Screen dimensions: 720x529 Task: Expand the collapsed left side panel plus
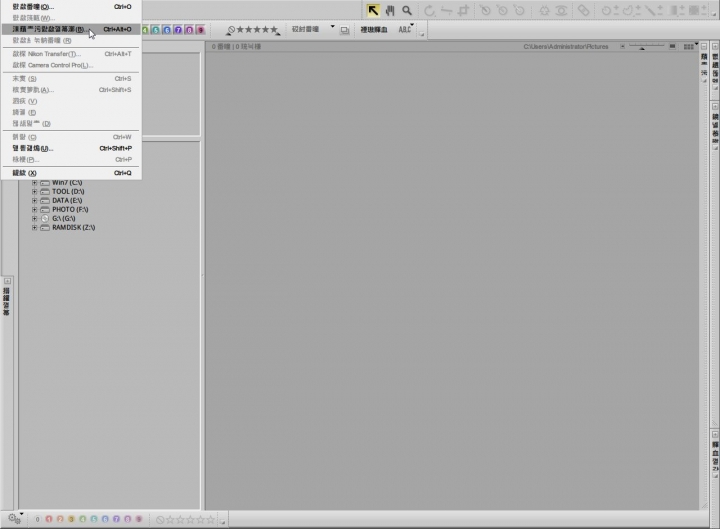(7, 281)
